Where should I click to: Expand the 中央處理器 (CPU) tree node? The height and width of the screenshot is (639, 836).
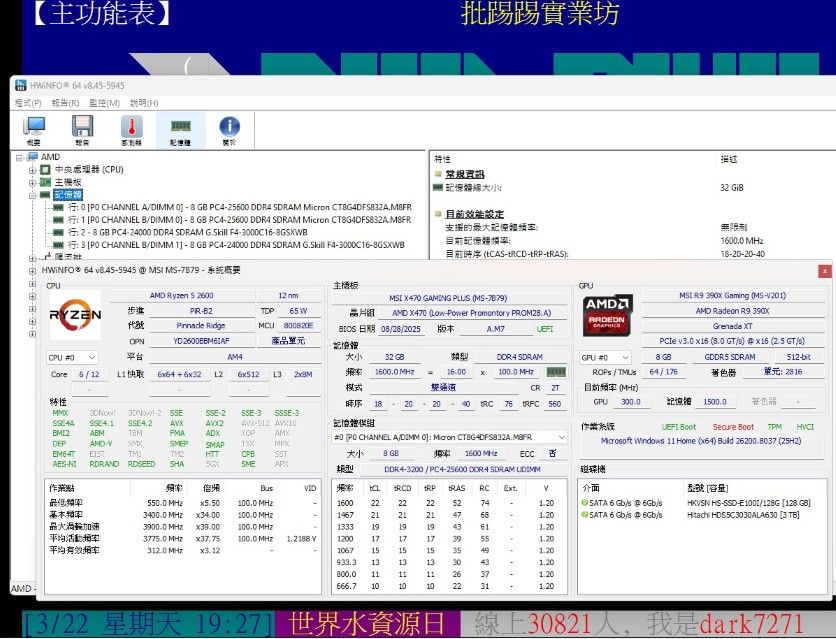click(x=33, y=170)
